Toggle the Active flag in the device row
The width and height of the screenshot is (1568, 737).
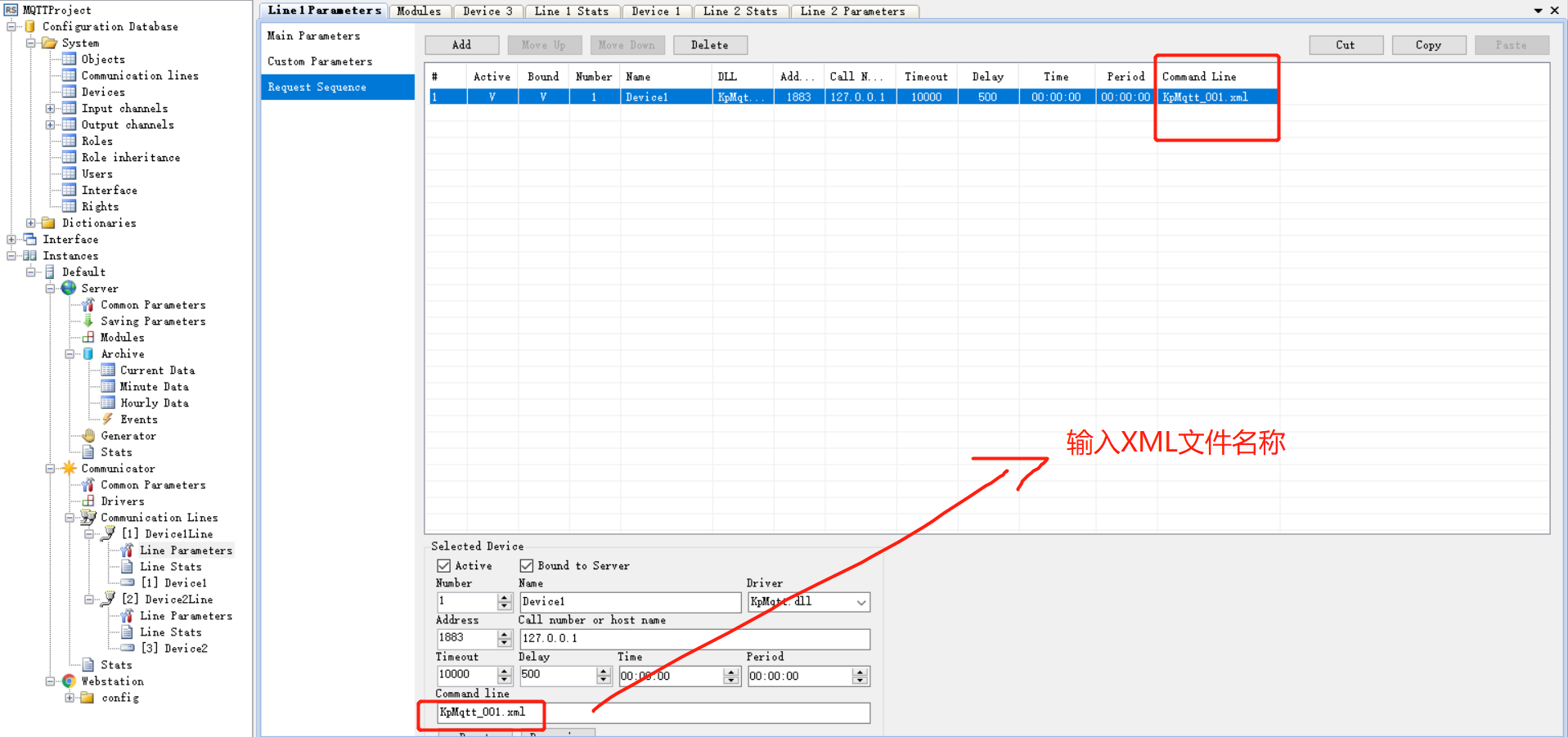492,96
